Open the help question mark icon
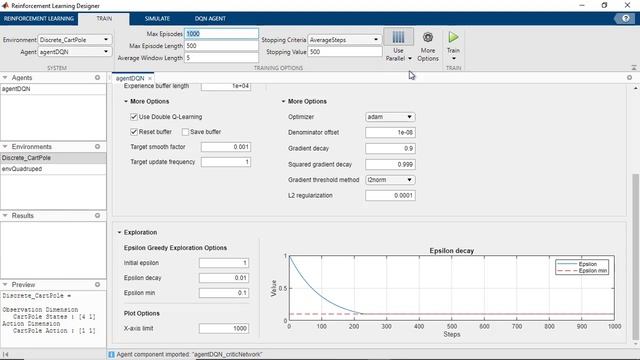Screen dimensions: 640x360 click(626, 18)
